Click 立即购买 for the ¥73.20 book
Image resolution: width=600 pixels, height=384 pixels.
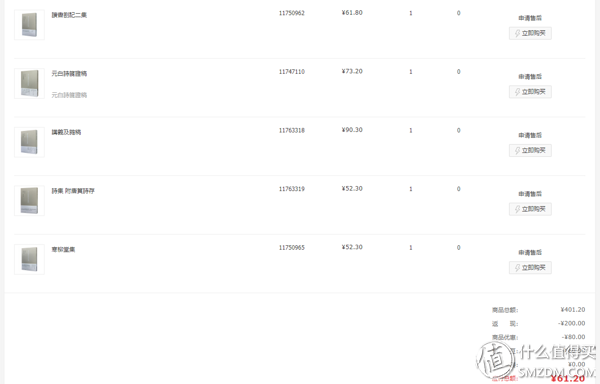coord(530,92)
